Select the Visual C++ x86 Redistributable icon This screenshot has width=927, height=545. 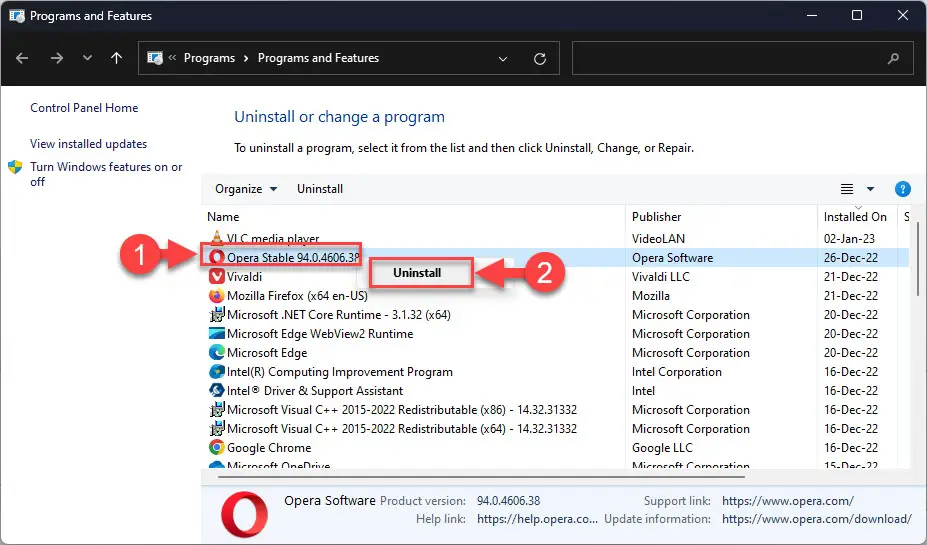click(217, 409)
